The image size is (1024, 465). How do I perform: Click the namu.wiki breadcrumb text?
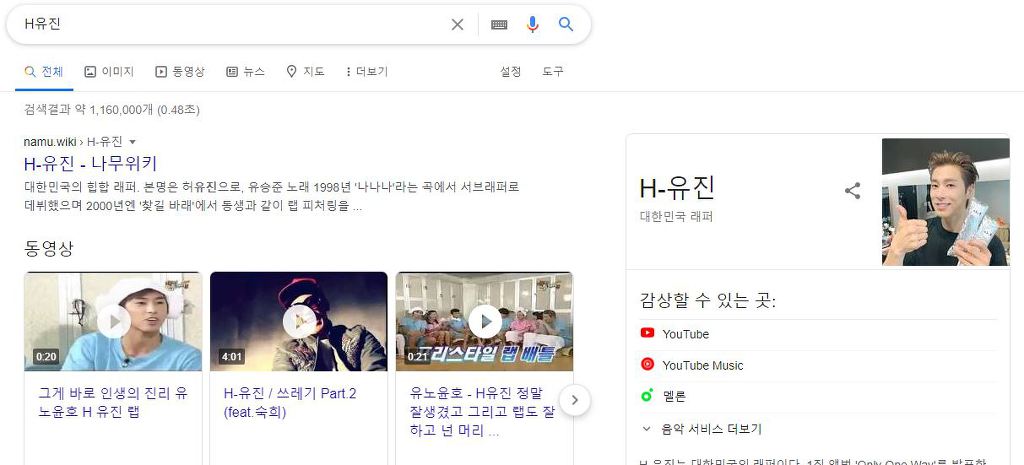73,142
